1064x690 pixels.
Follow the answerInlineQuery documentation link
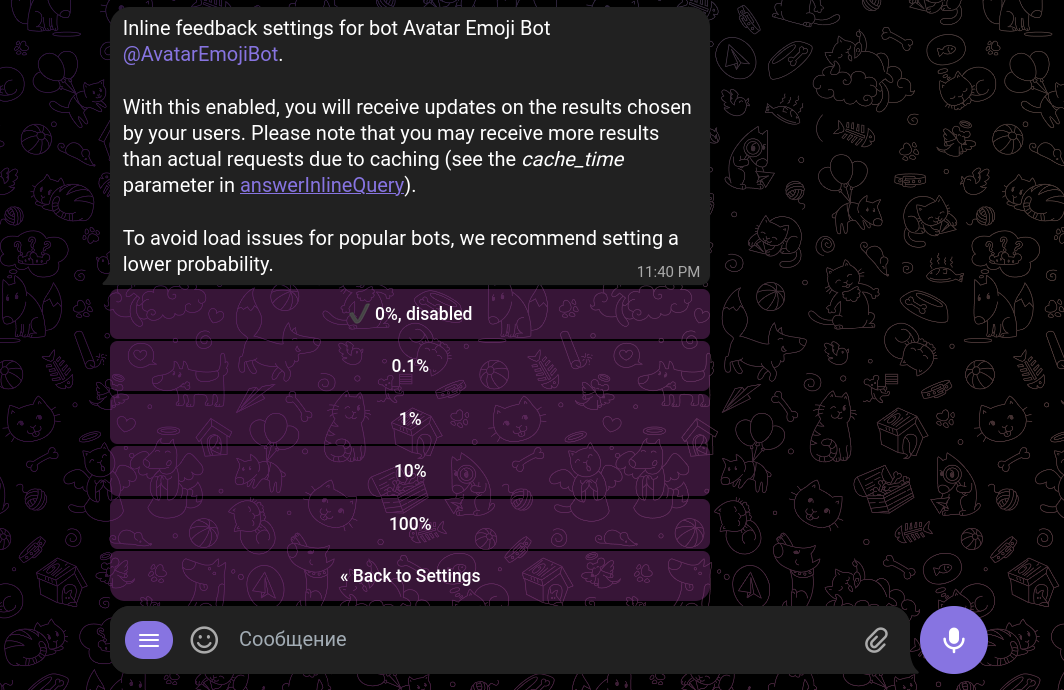(x=322, y=185)
